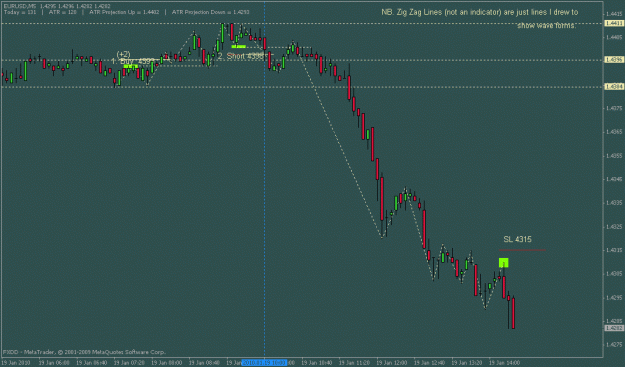This screenshot has width=625, height=367.
Task: Select the large green square marker near SL 4315
Action: [x=503, y=263]
